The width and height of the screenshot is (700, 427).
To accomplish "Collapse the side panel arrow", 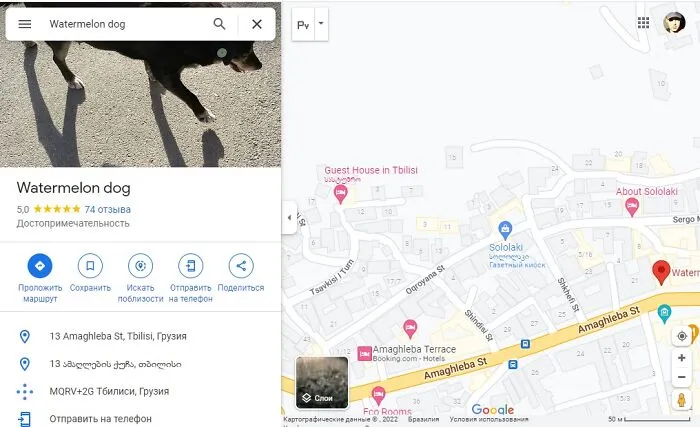I will [289, 218].
